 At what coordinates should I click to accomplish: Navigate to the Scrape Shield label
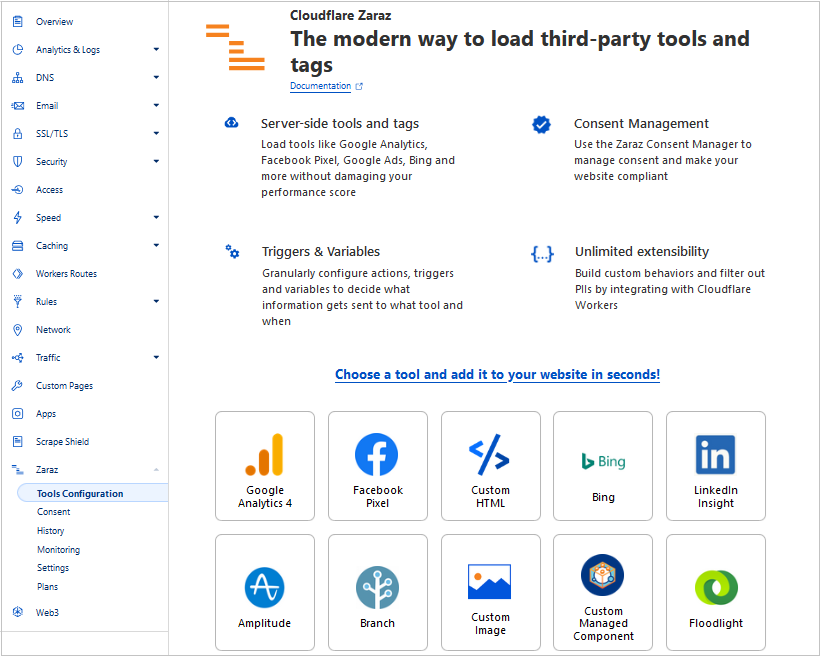pos(62,442)
